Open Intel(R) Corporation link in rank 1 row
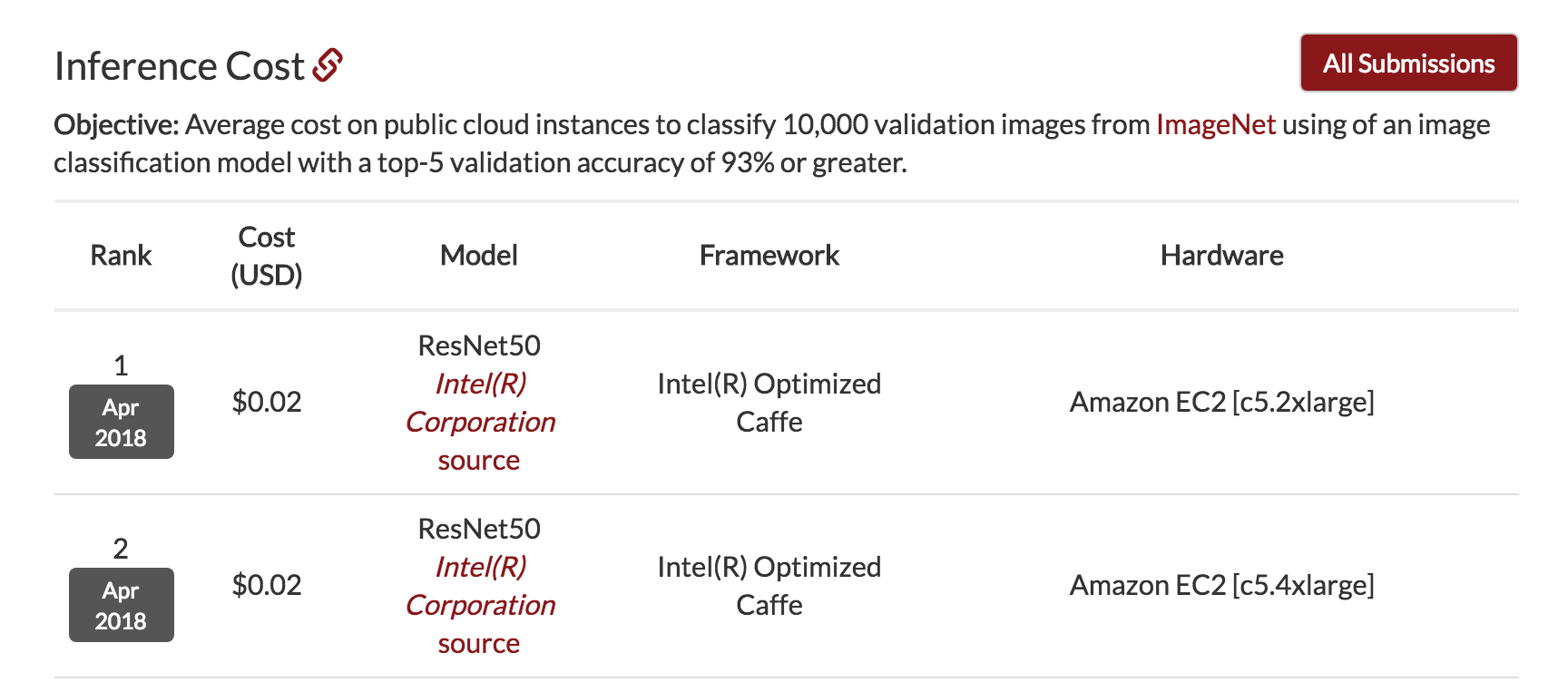 point(480,403)
